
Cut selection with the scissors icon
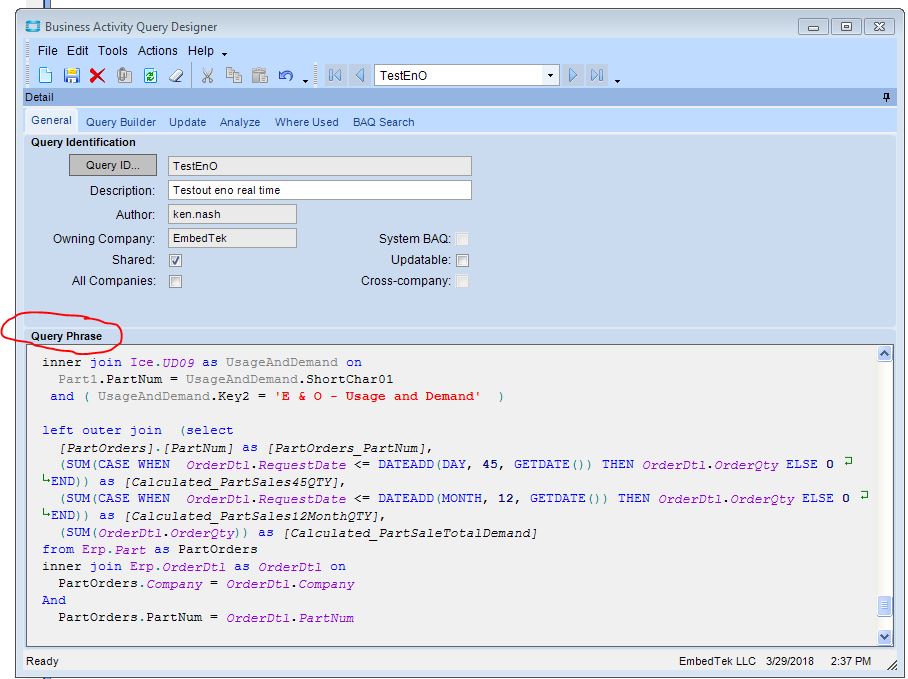tap(207, 75)
